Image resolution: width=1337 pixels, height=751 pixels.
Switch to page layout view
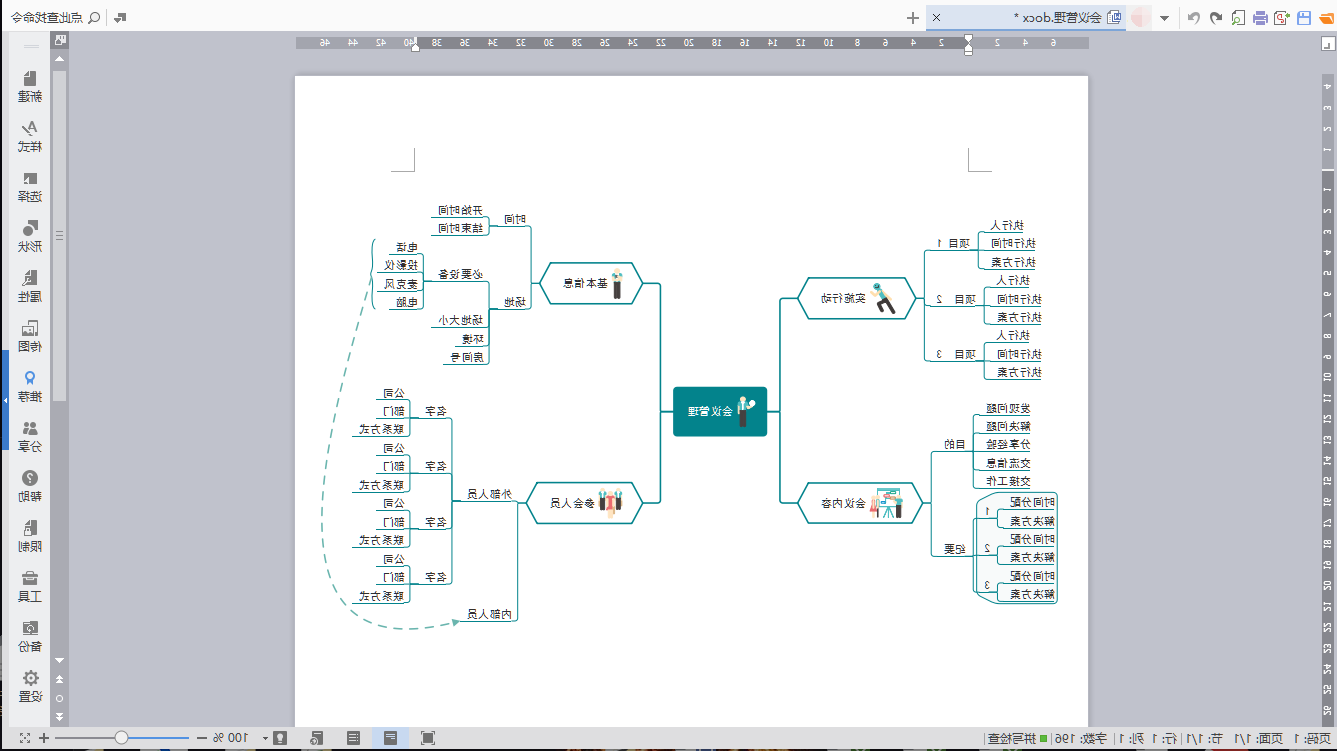(390, 738)
